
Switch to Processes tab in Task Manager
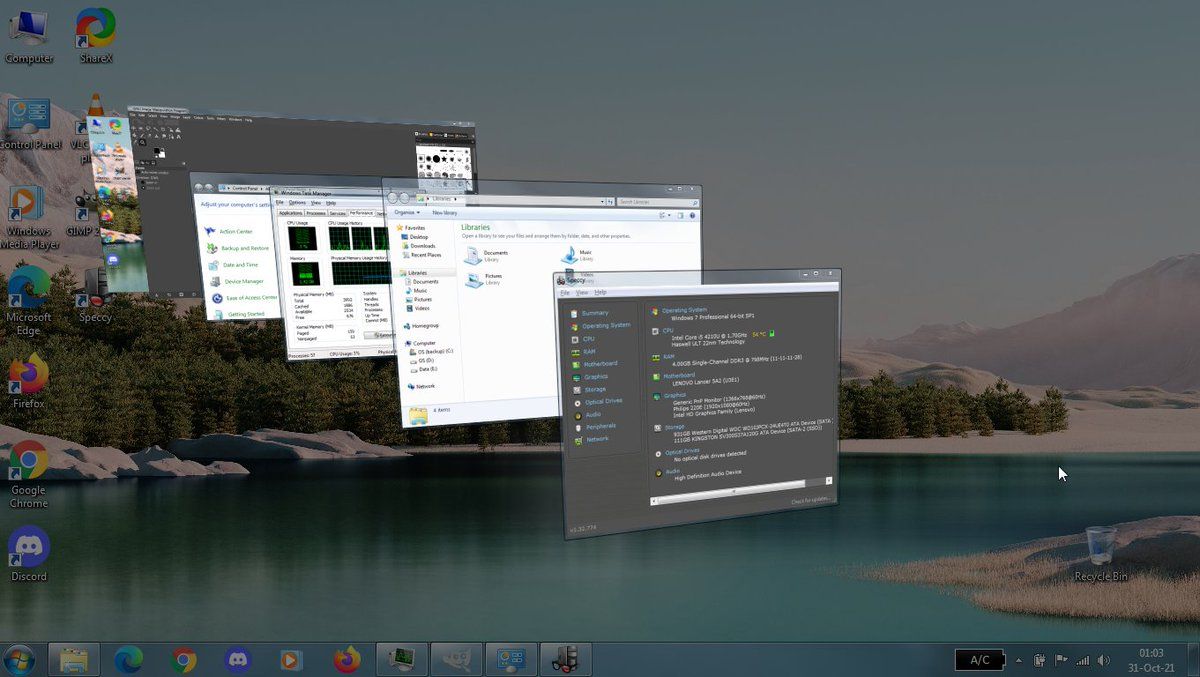pyautogui.click(x=316, y=213)
